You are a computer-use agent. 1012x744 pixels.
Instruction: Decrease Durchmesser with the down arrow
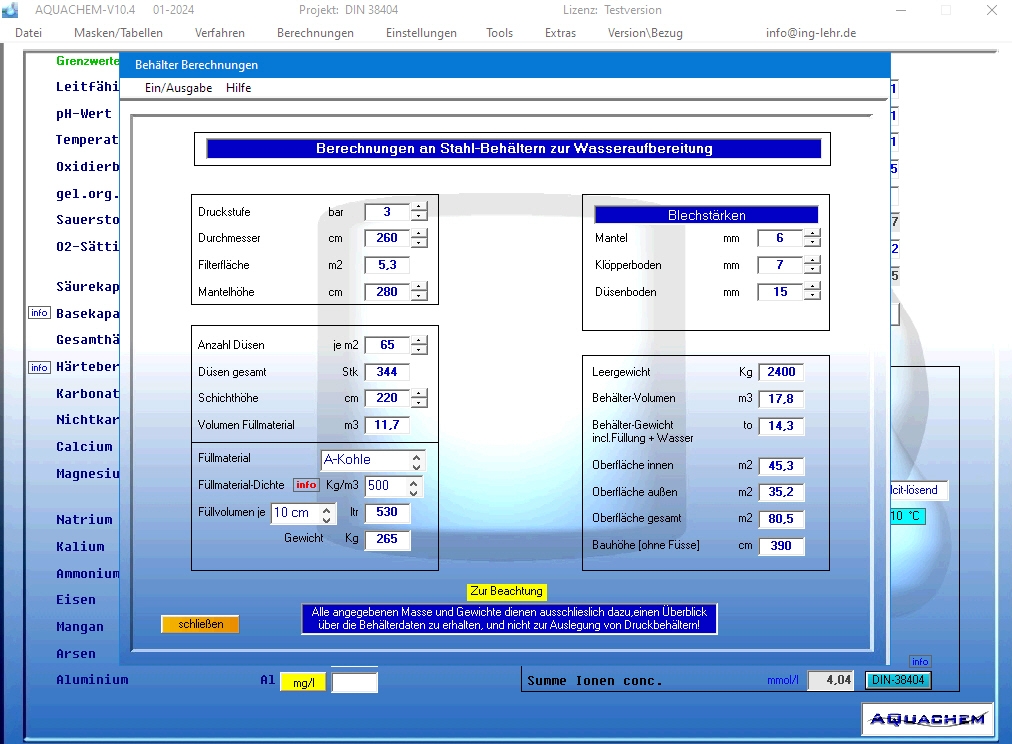[419, 243]
